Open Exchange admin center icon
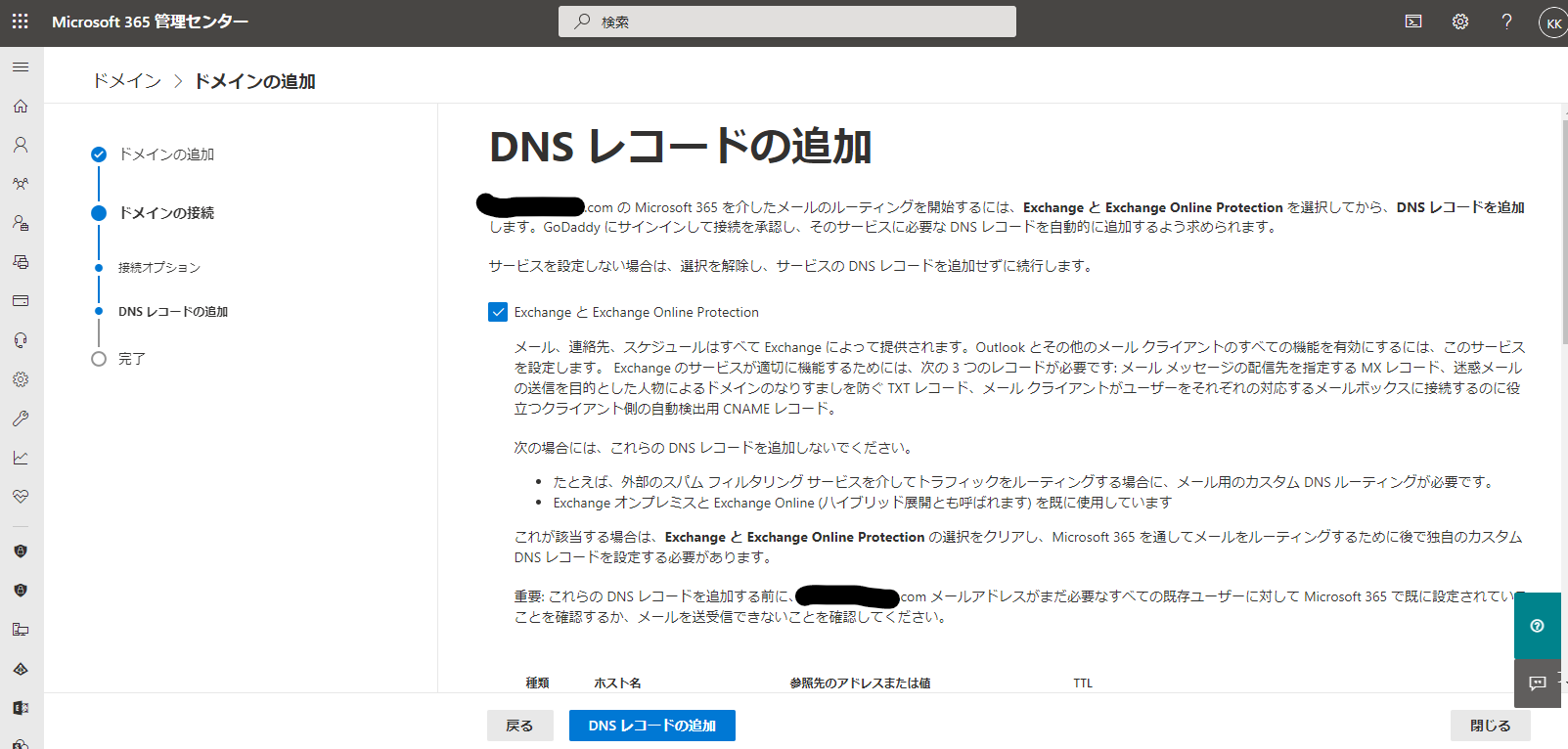Image resolution: width=1568 pixels, height=749 pixels. (x=21, y=708)
